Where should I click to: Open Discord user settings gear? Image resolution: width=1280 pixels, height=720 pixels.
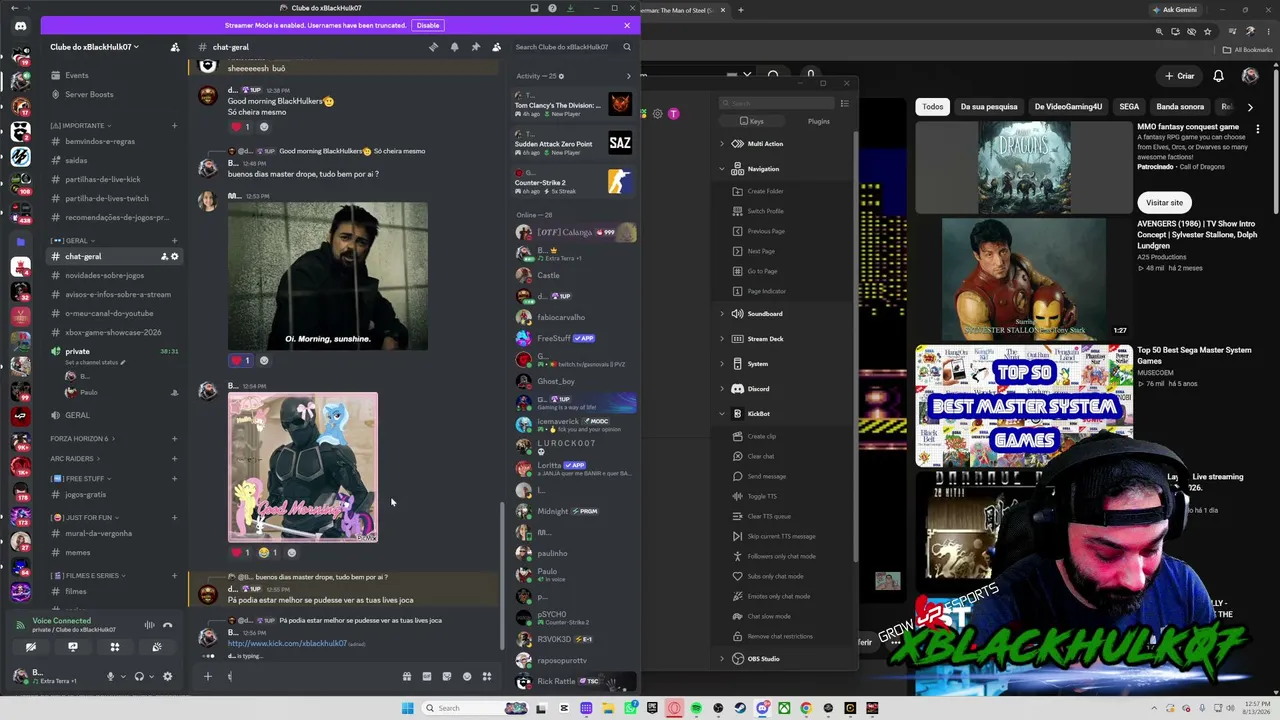tap(167, 676)
